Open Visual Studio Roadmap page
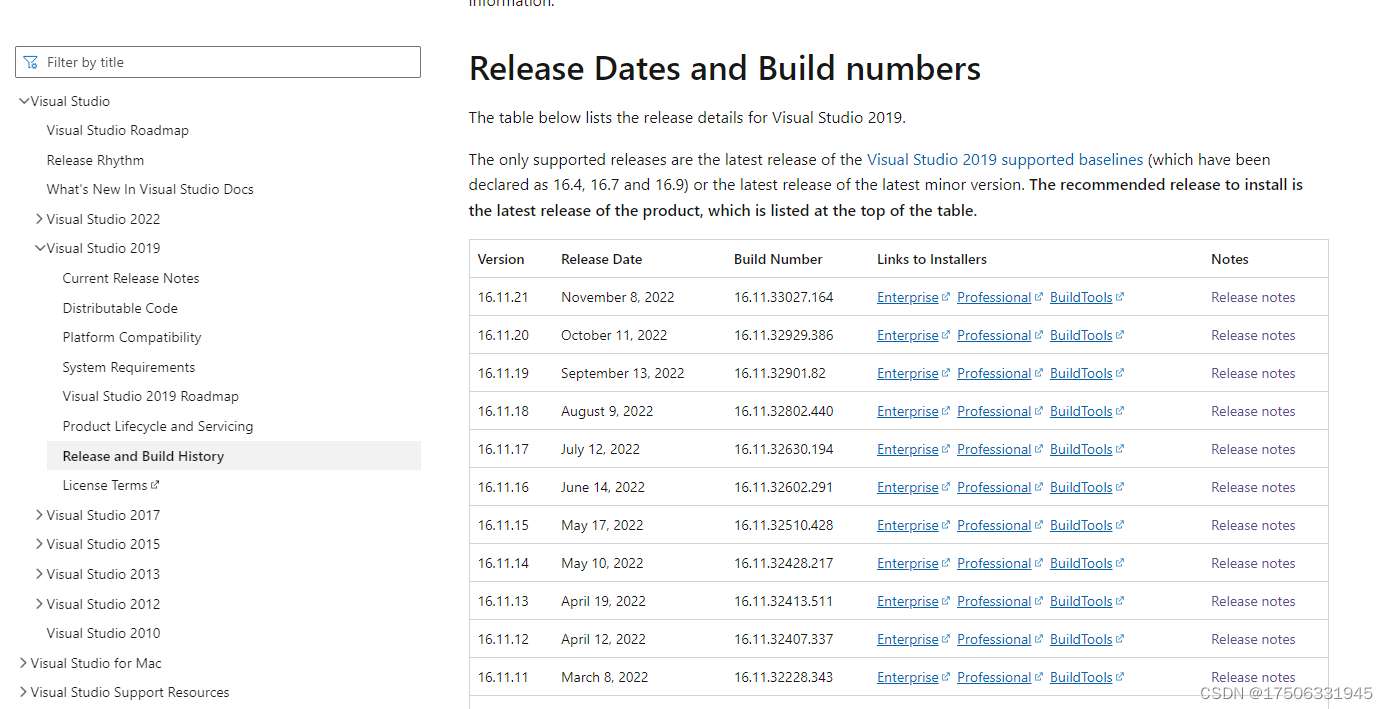 click(118, 130)
